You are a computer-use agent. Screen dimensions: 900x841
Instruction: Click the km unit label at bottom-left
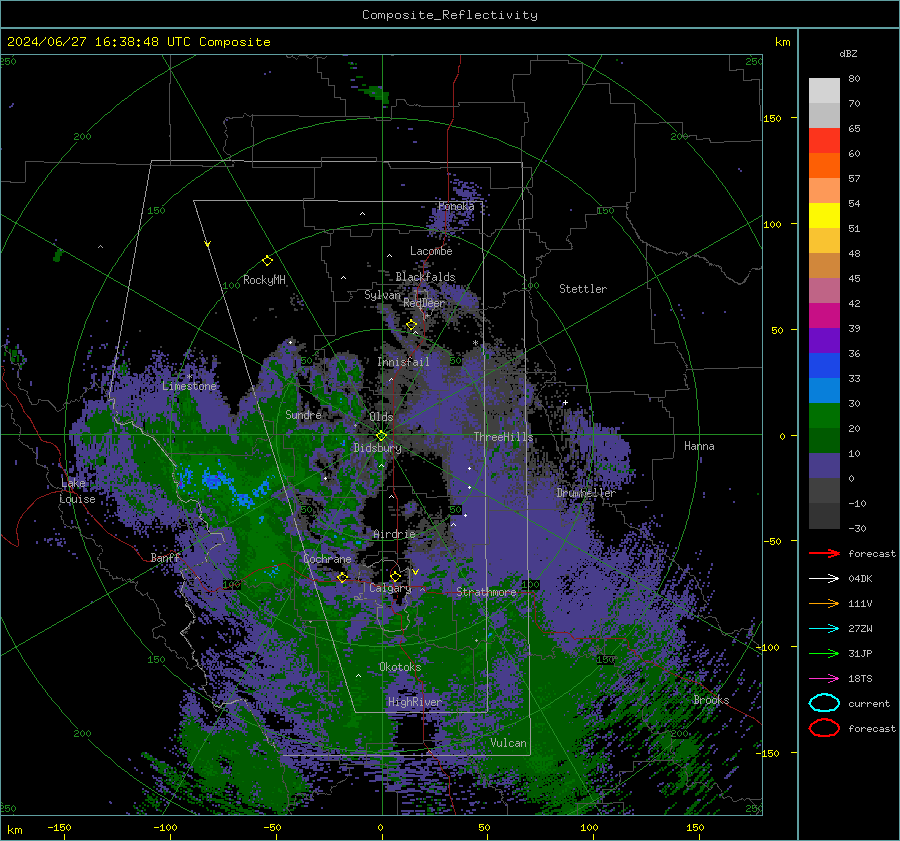click(x=14, y=830)
